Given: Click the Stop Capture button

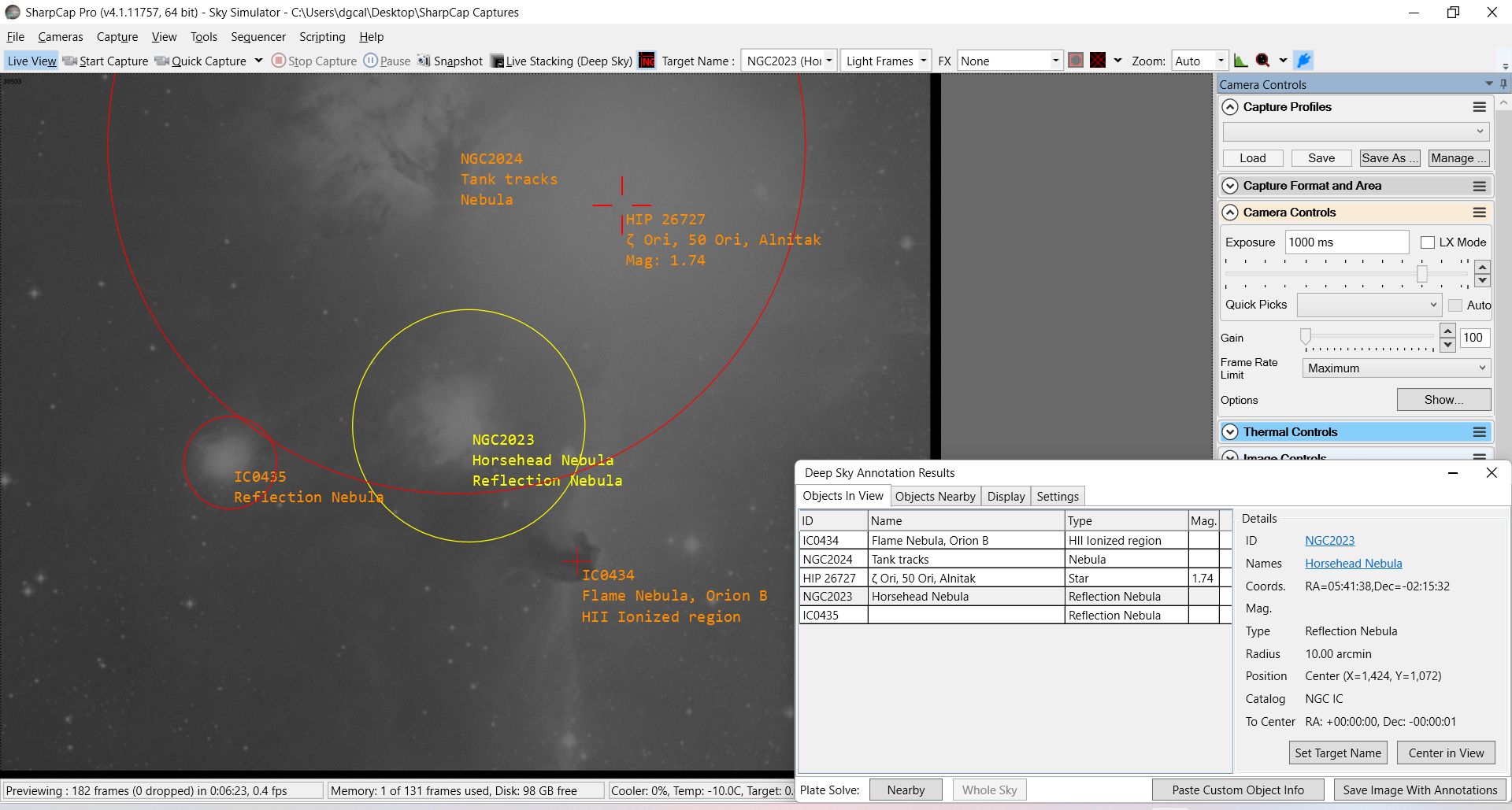Looking at the screenshot, I should [x=314, y=61].
